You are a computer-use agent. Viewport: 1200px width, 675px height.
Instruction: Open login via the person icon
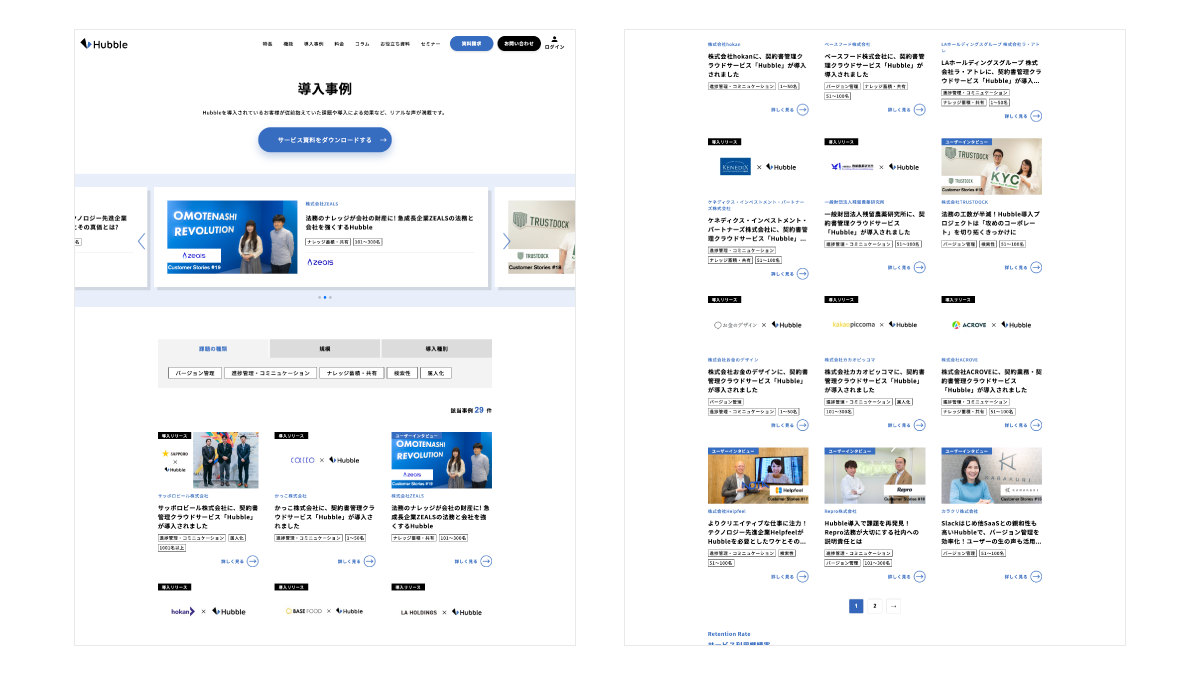[x=554, y=43]
